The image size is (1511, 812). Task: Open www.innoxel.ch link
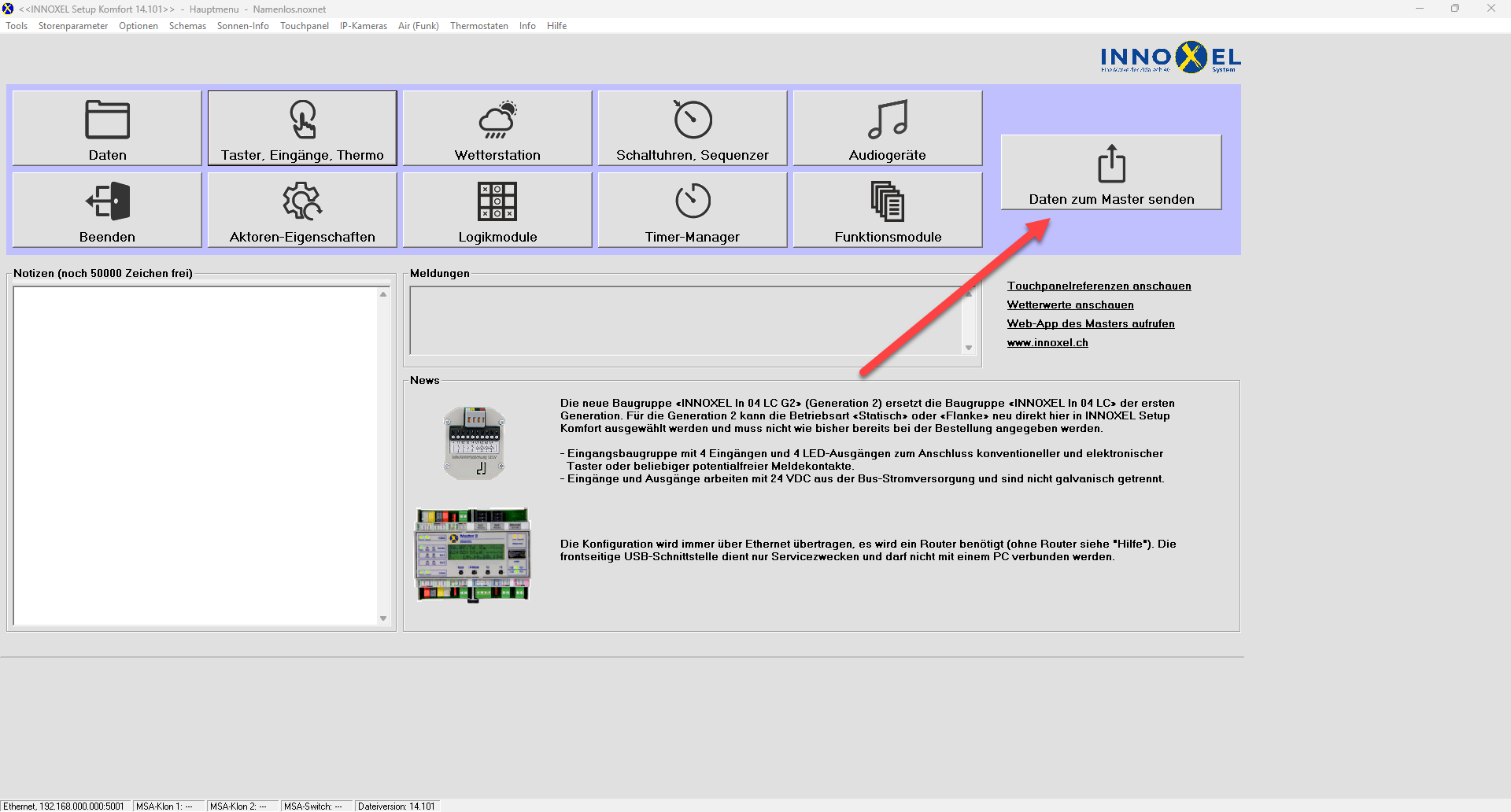point(1047,343)
